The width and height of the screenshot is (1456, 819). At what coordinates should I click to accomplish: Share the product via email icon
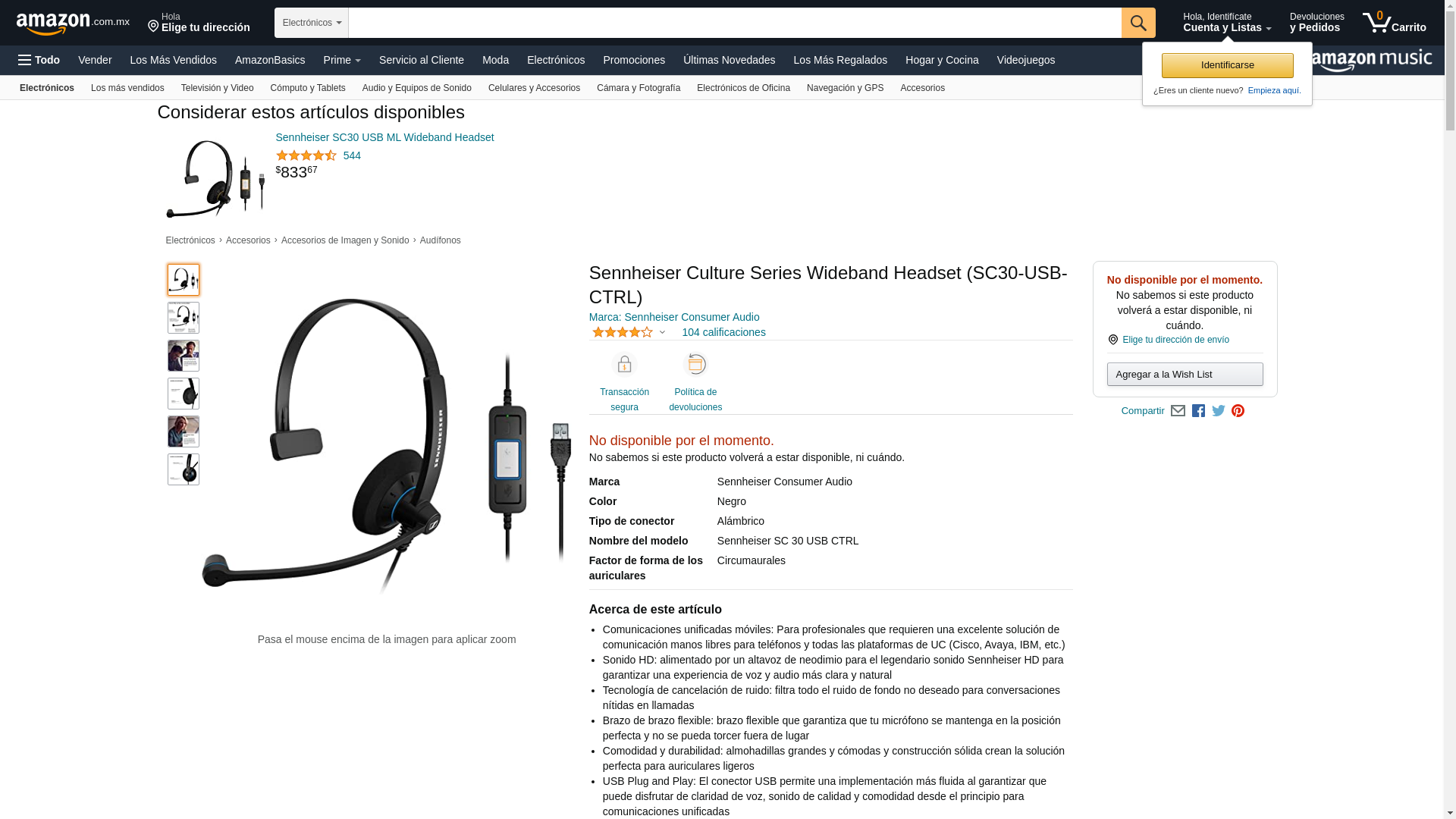click(x=1178, y=411)
